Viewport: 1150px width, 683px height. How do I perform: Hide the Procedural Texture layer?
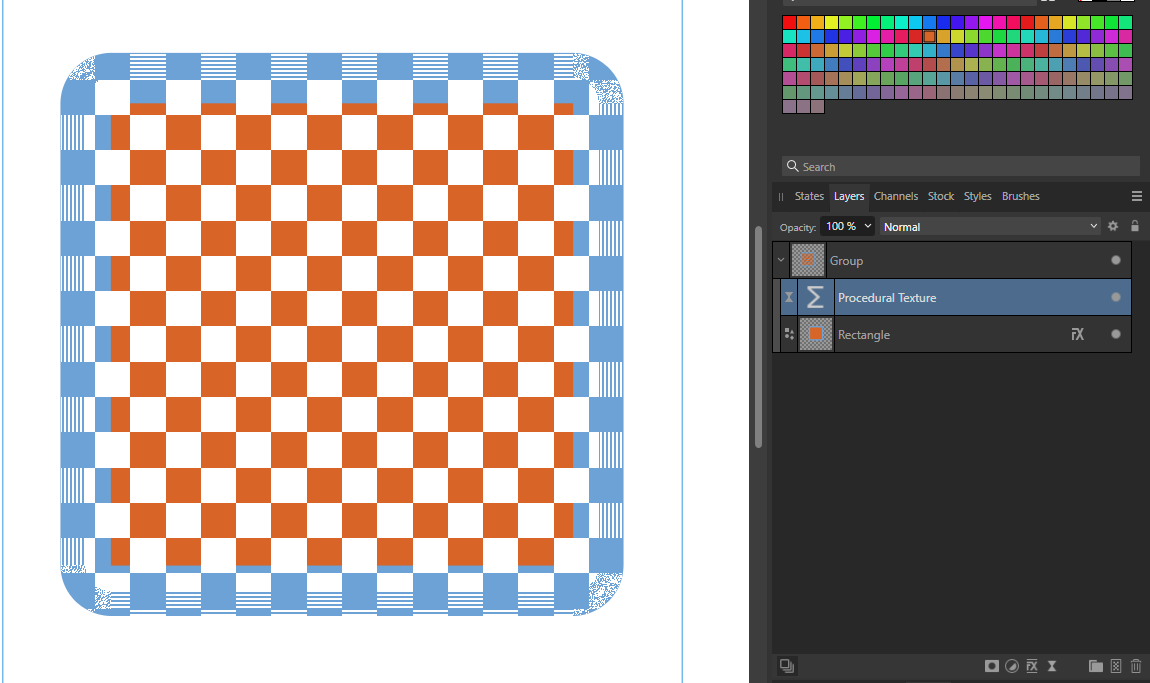click(x=1115, y=297)
